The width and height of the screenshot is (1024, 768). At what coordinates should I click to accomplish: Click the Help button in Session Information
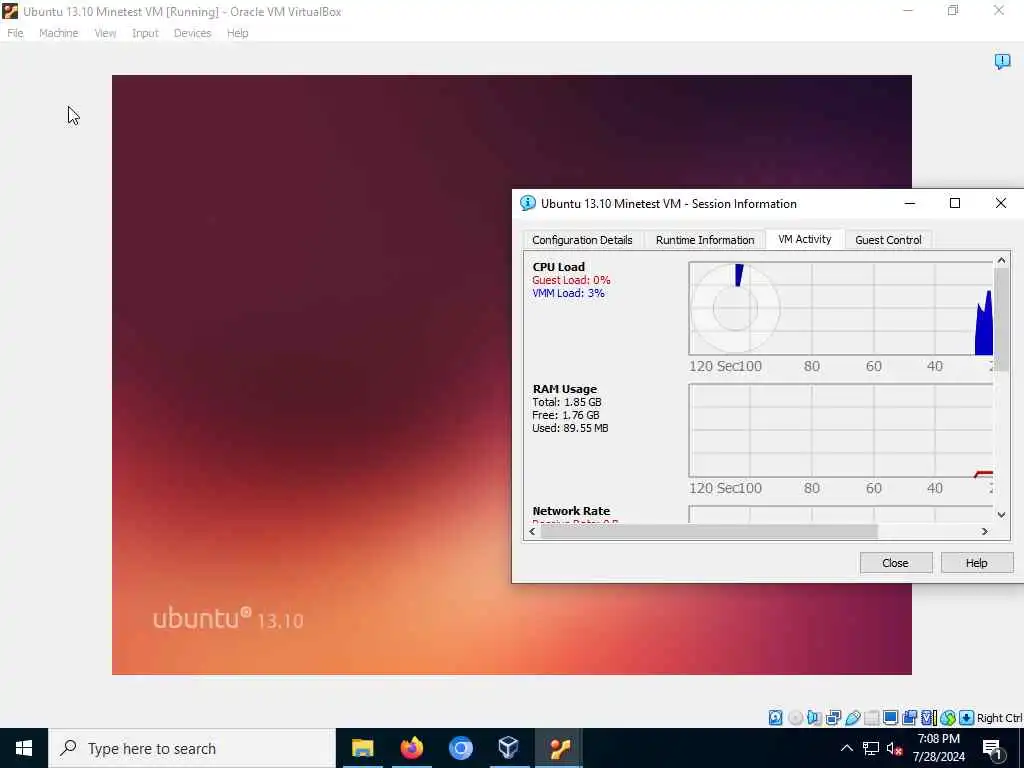[977, 563]
